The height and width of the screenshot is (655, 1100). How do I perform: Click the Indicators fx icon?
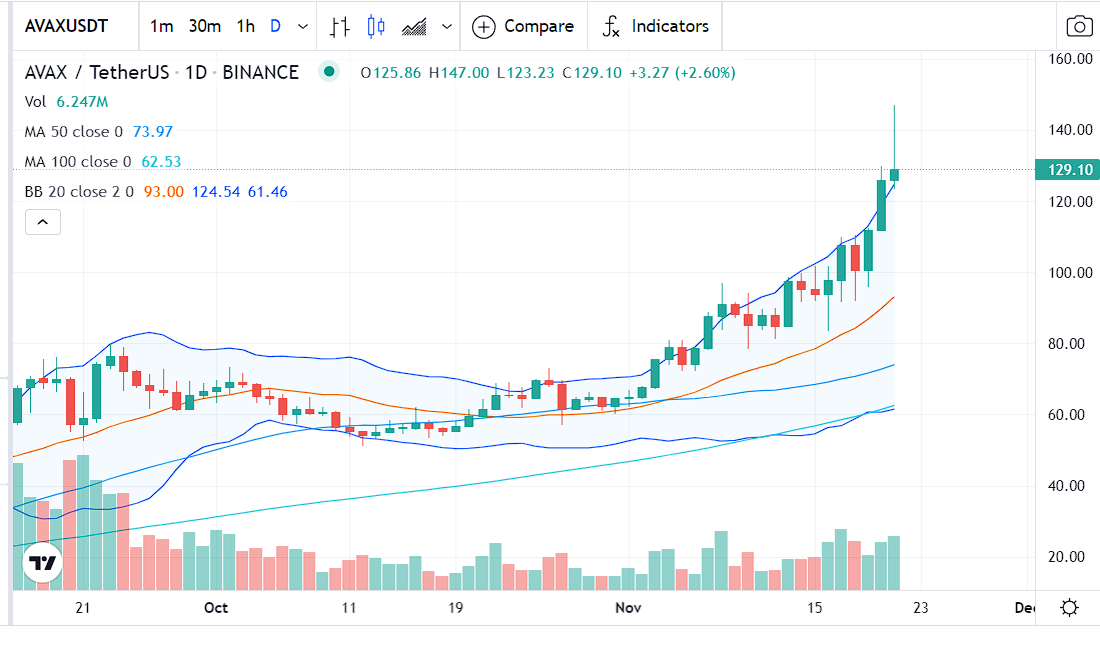tap(611, 27)
